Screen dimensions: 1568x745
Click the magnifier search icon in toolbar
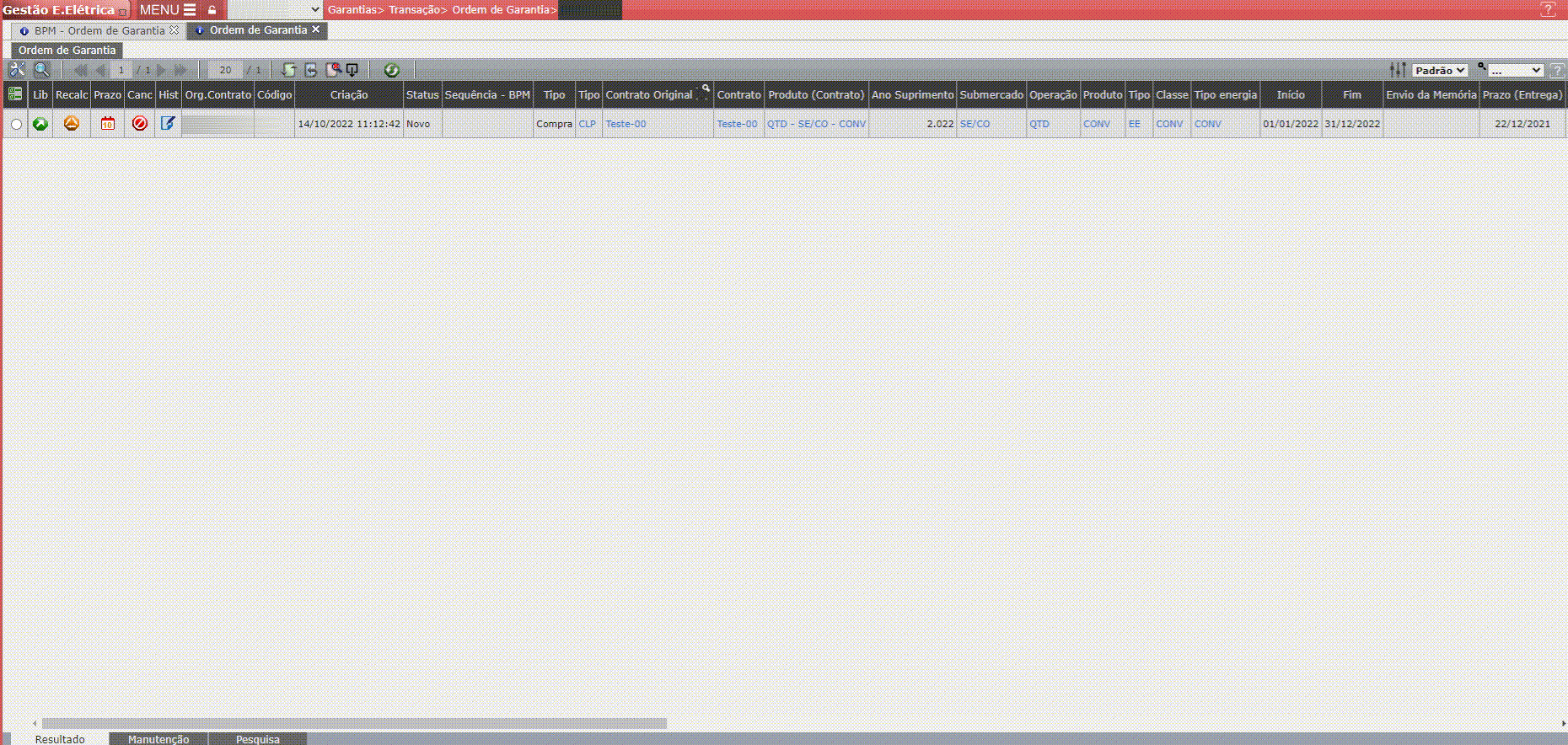[41, 70]
